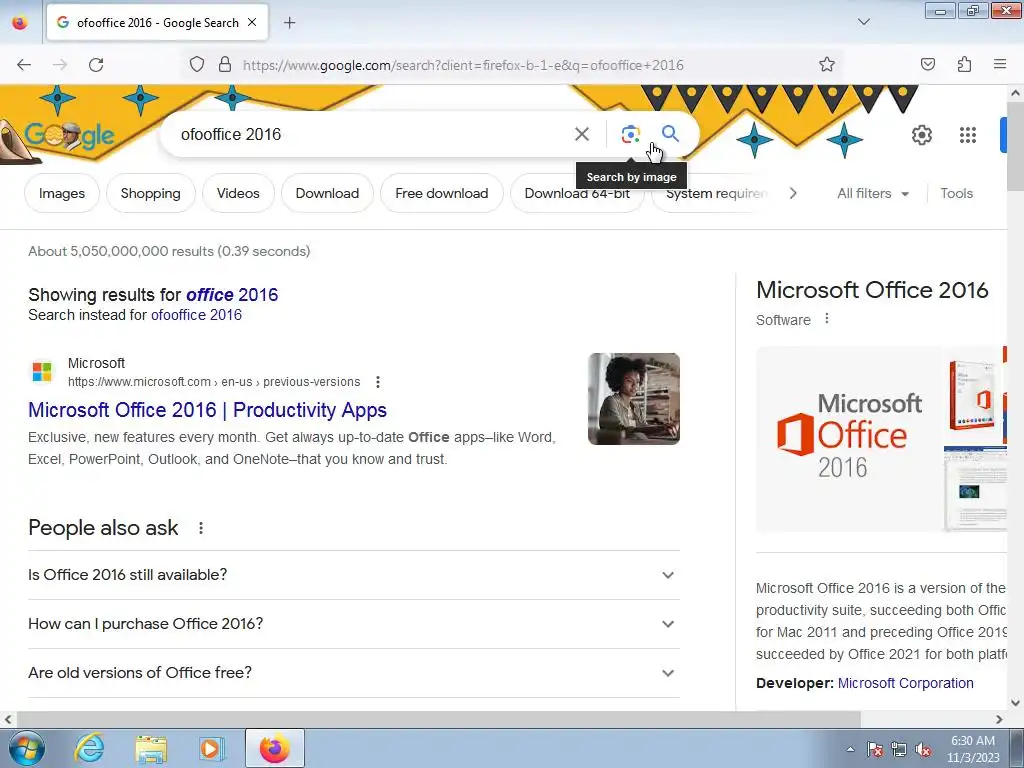Expand 'How can I purchase Office 2016?'

click(354, 624)
